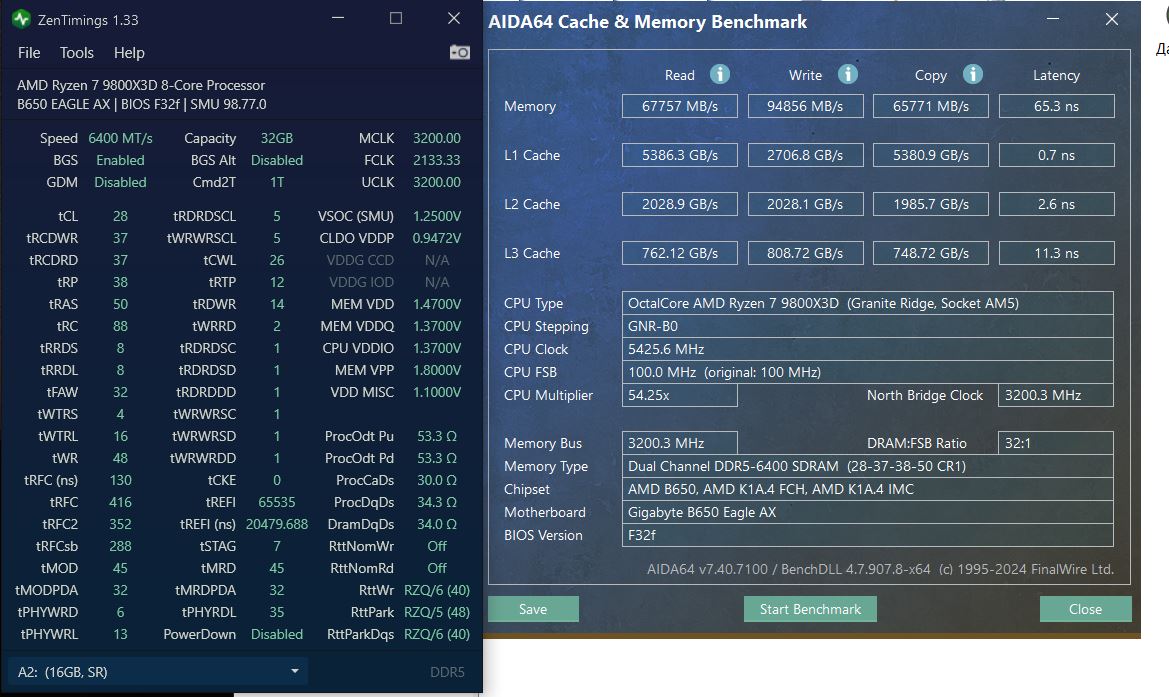Image resolution: width=1169 pixels, height=697 pixels.
Task: Click the Close button in AIDA64
Action: (x=1086, y=609)
